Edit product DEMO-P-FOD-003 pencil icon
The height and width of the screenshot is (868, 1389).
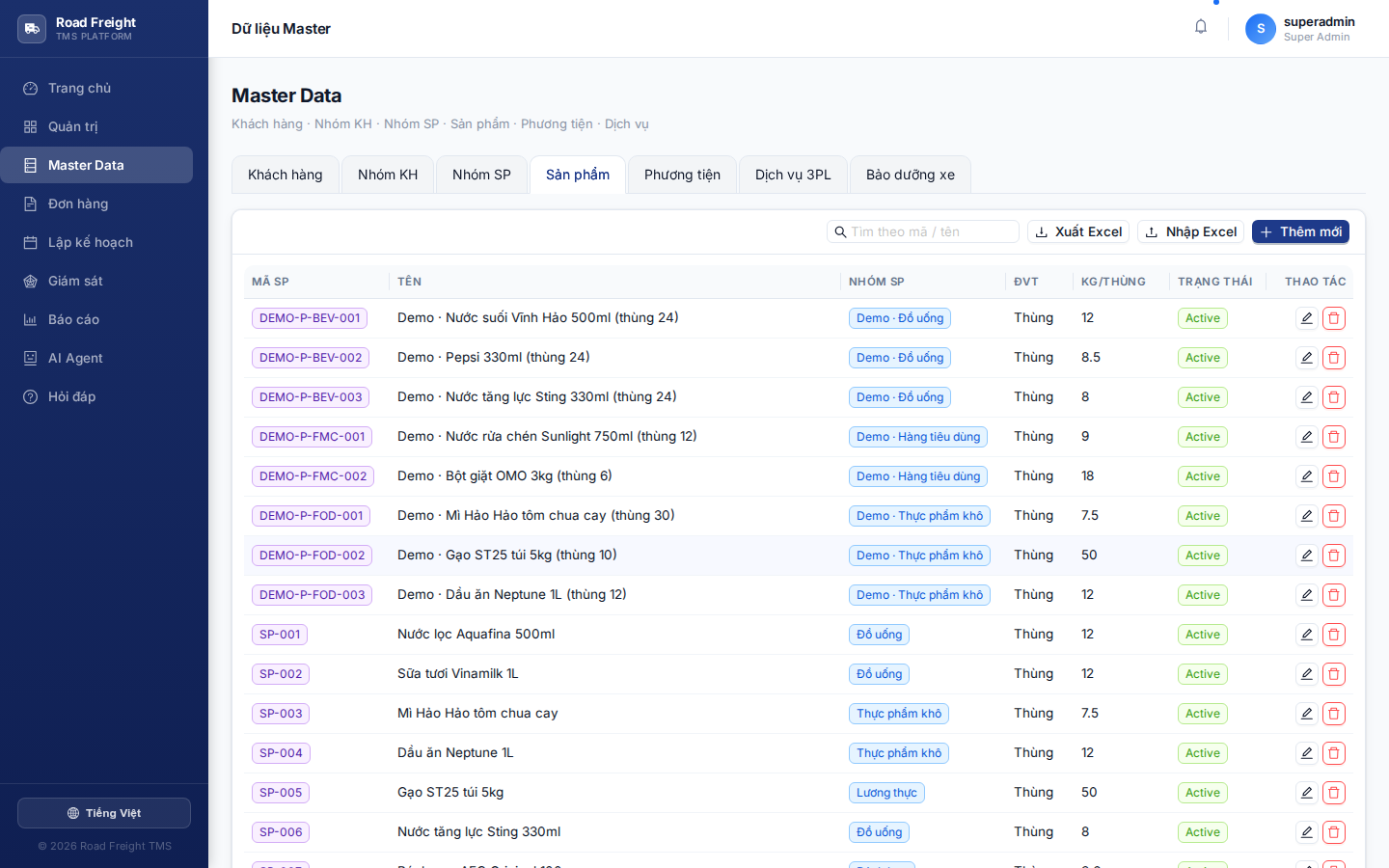click(1307, 595)
